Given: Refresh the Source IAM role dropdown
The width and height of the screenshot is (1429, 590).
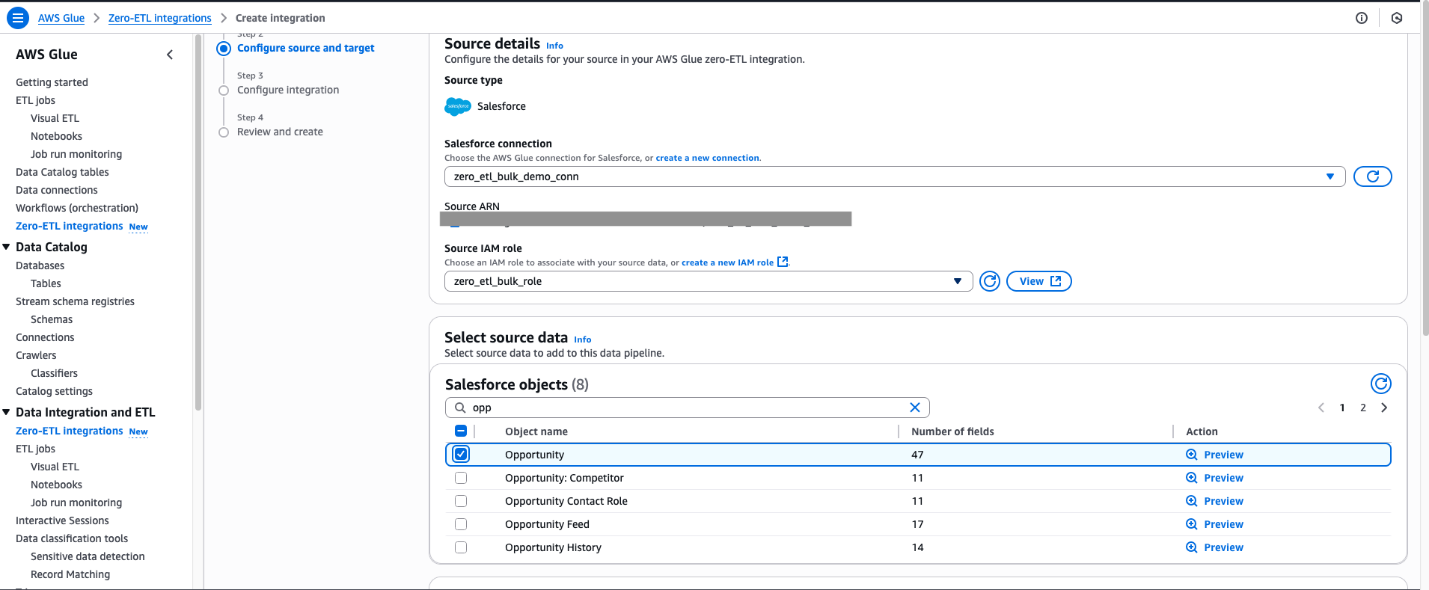Looking at the screenshot, I should [x=989, y=281].
